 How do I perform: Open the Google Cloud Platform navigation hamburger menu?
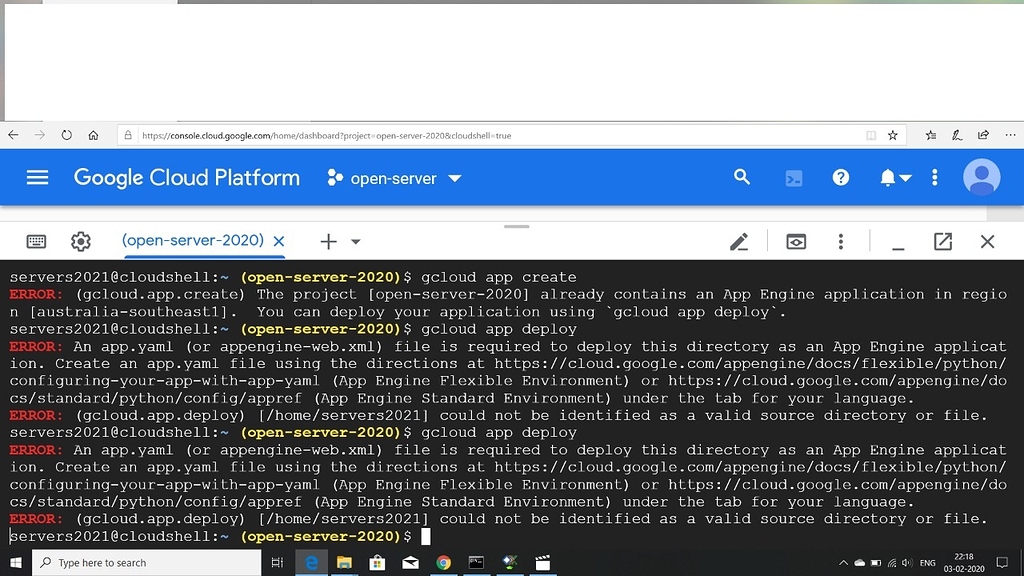tap(37, 177)
